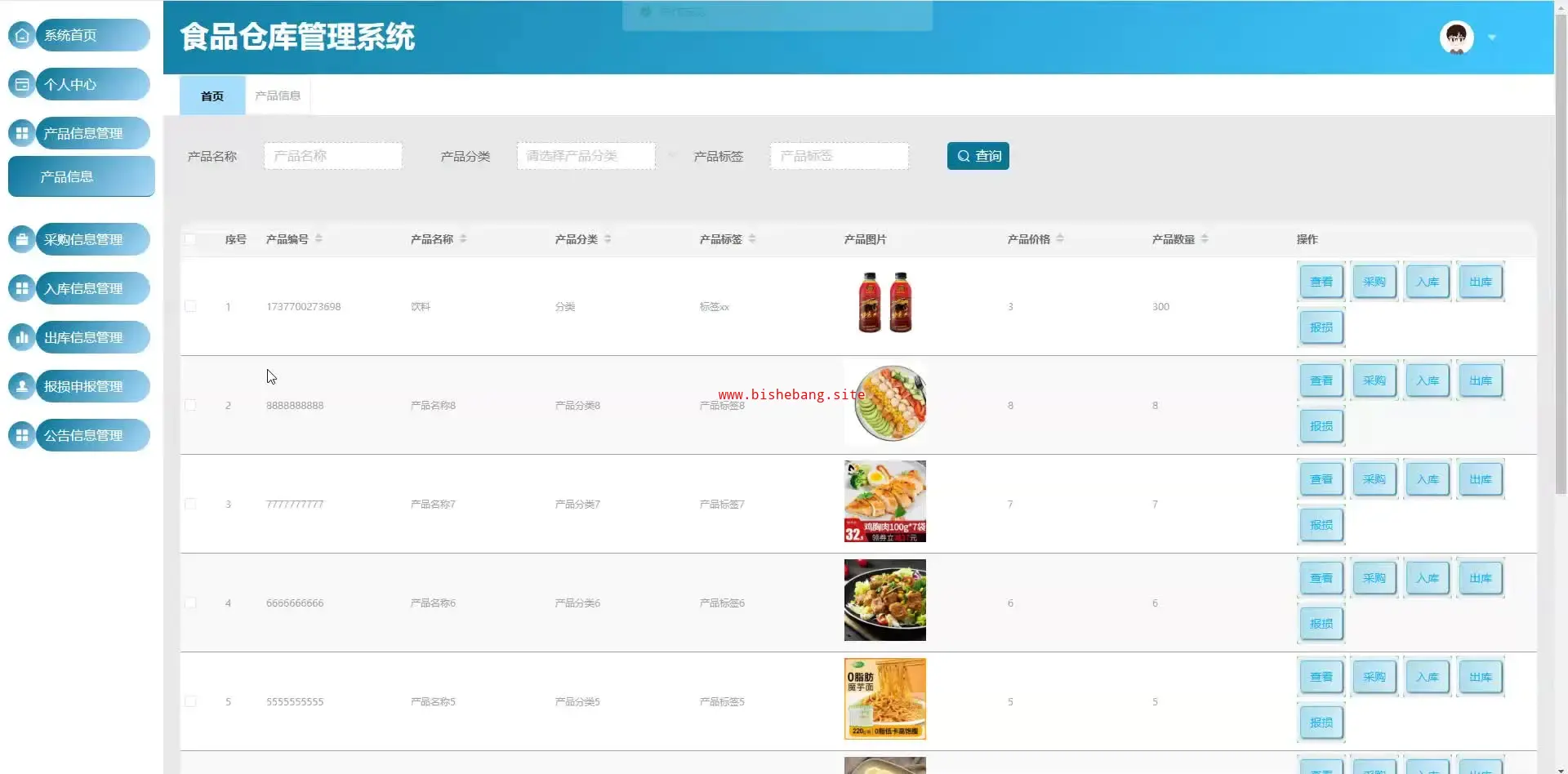Screen dimensions: 1568x774
Task: Click 出库 for the 饮料 row
Action: pos(1481,282)
